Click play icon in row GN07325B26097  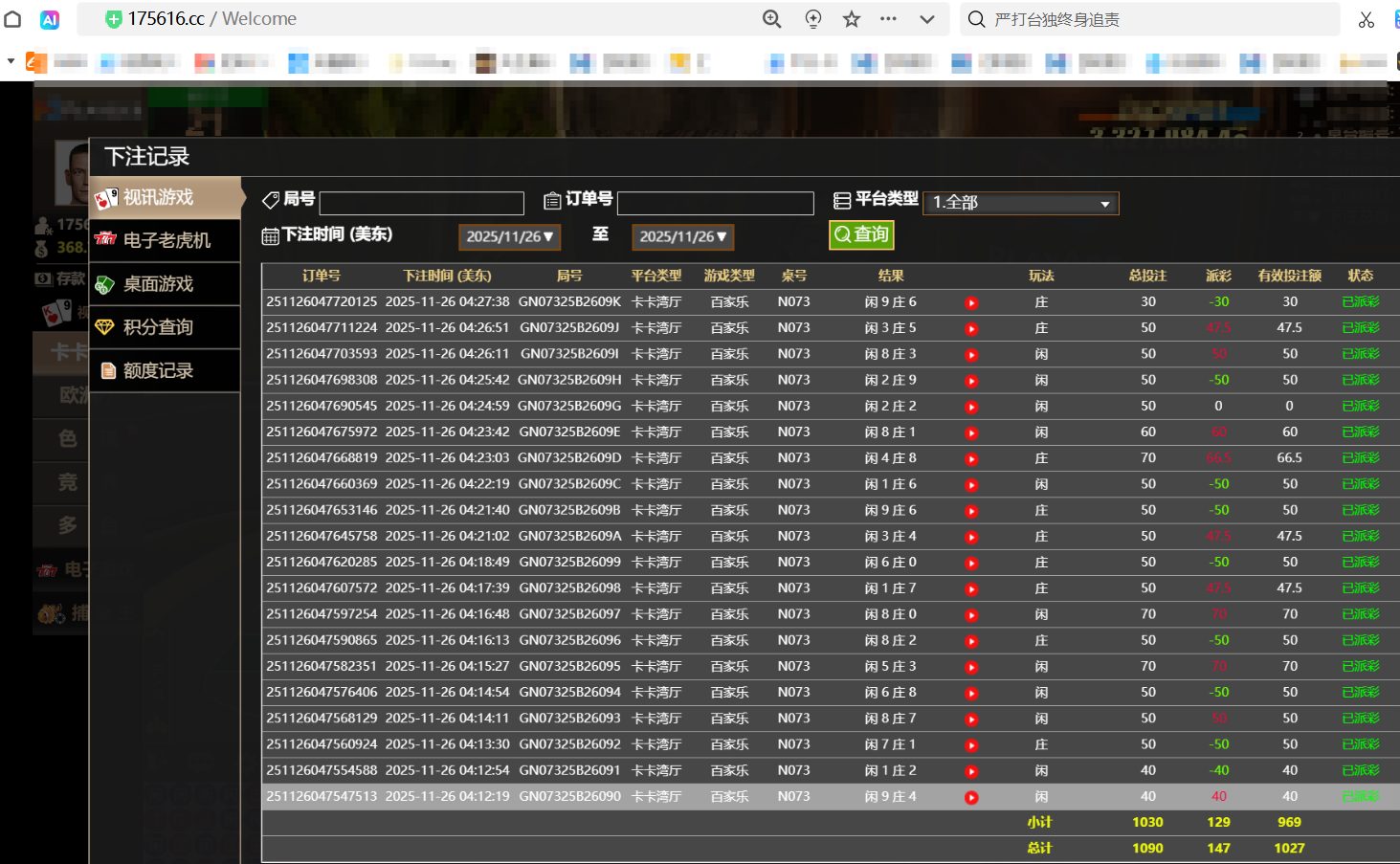click(971, 615)
